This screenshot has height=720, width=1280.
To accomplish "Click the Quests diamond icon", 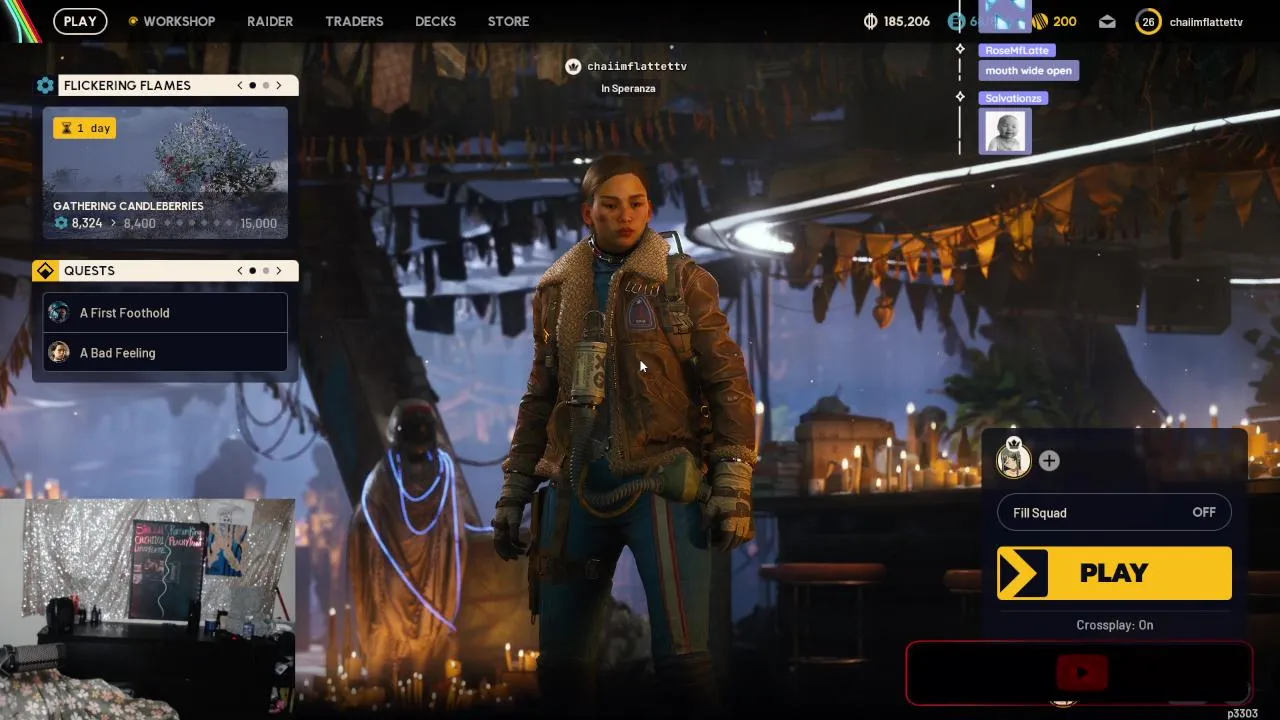I will tap(45, 270).
